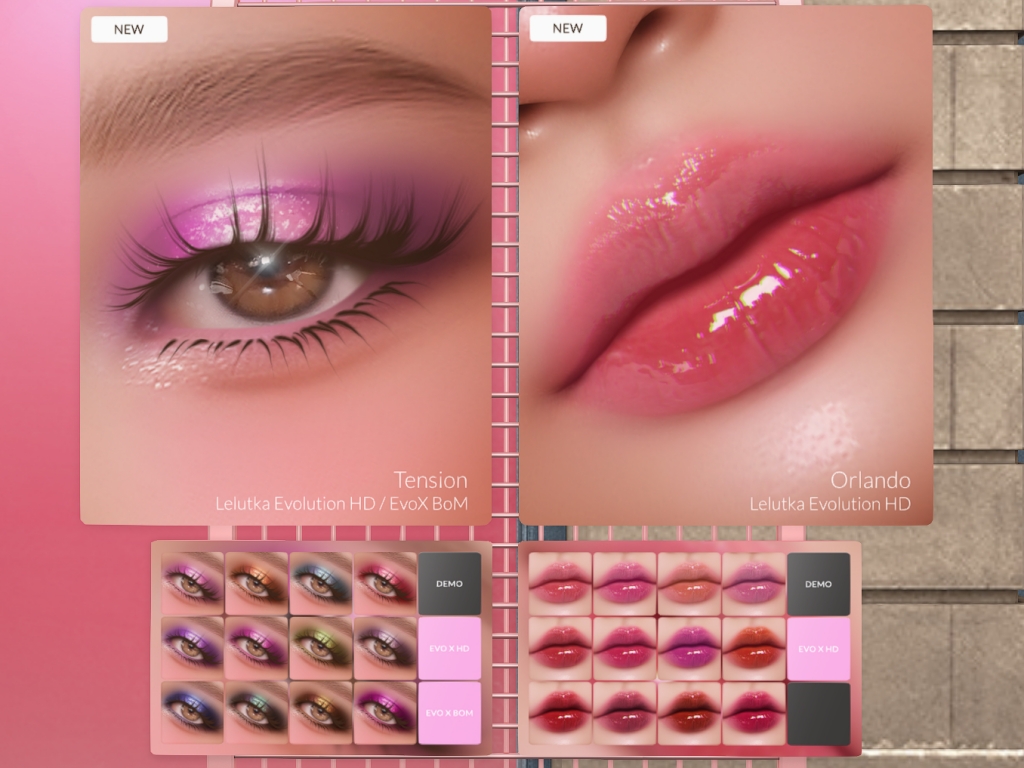This screenshot has width=1024, height=768.
Task: Choose the mint-teal smoky eyeshadow swatch
Action: [x=256, y=712]
